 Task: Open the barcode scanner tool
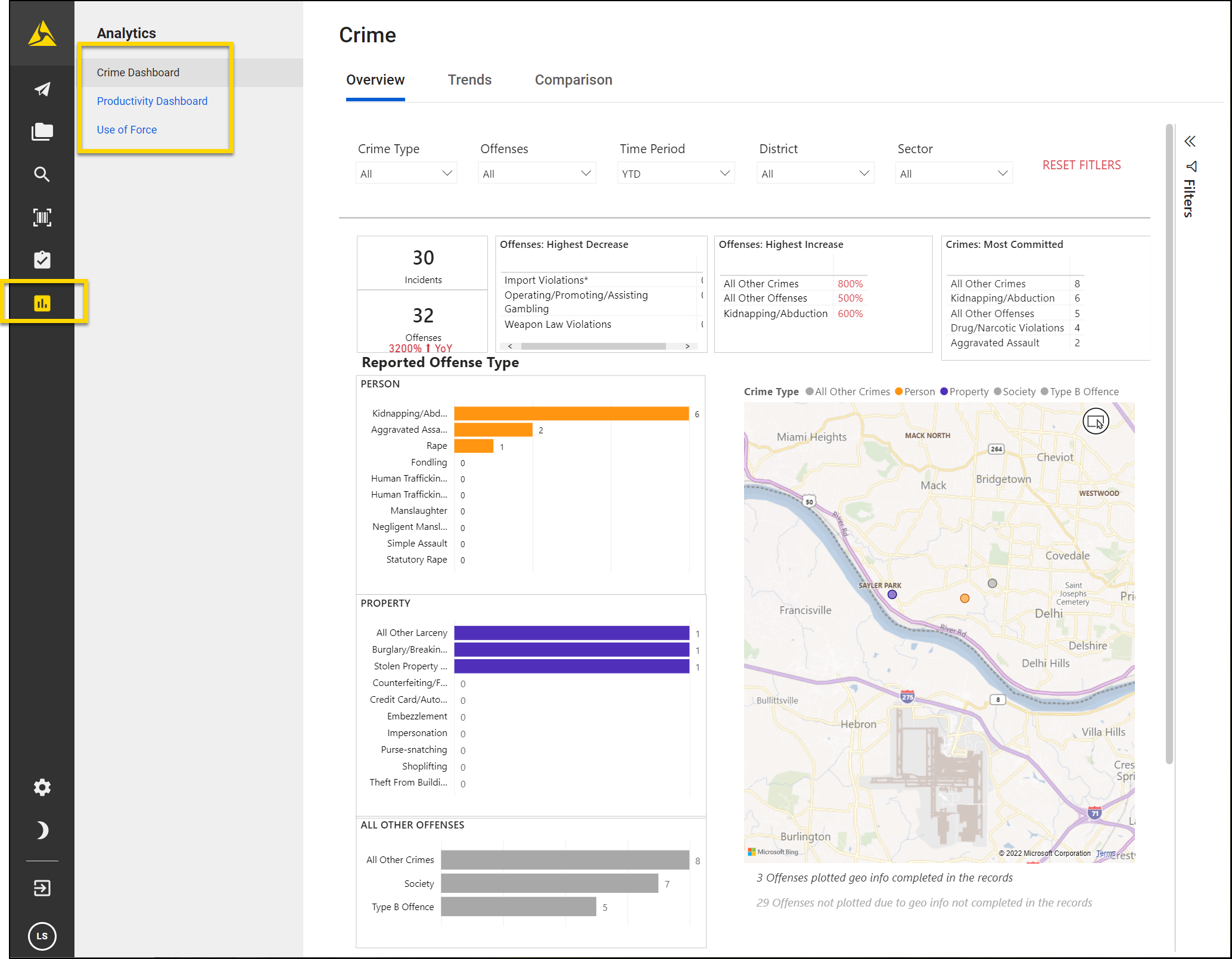pos(42,218)
